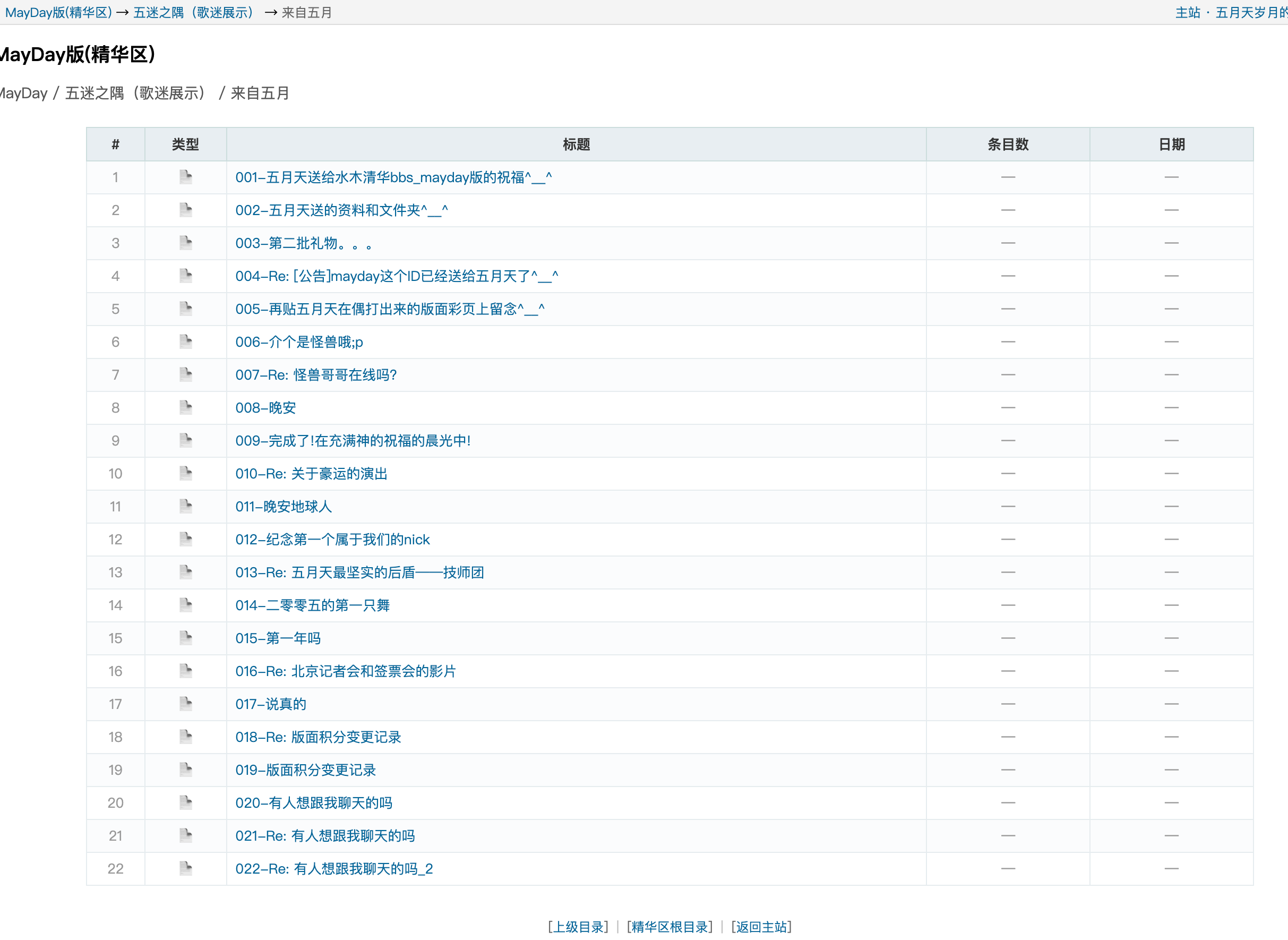This screenshot has width=1288, height=940.
Task: Open post 022 Re: 有人想跟我聊天的吗_2
Action: point(334,869)
